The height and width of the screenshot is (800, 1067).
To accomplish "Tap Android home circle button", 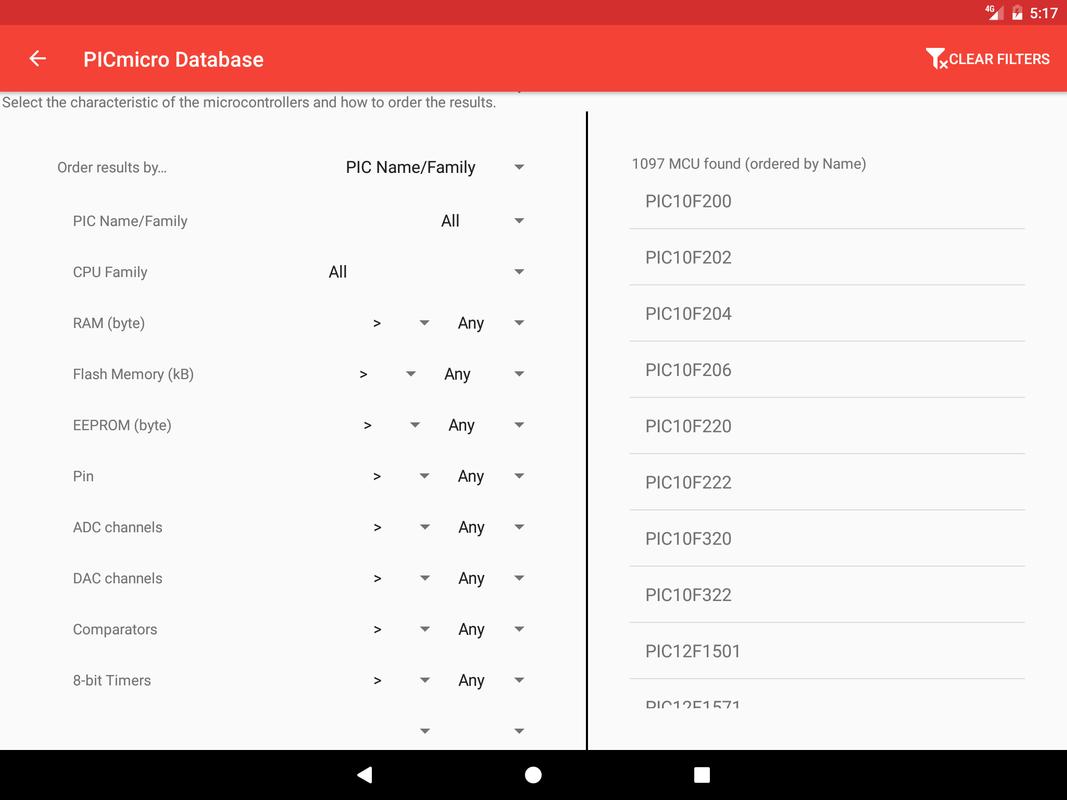I will (x=534, y=774).
